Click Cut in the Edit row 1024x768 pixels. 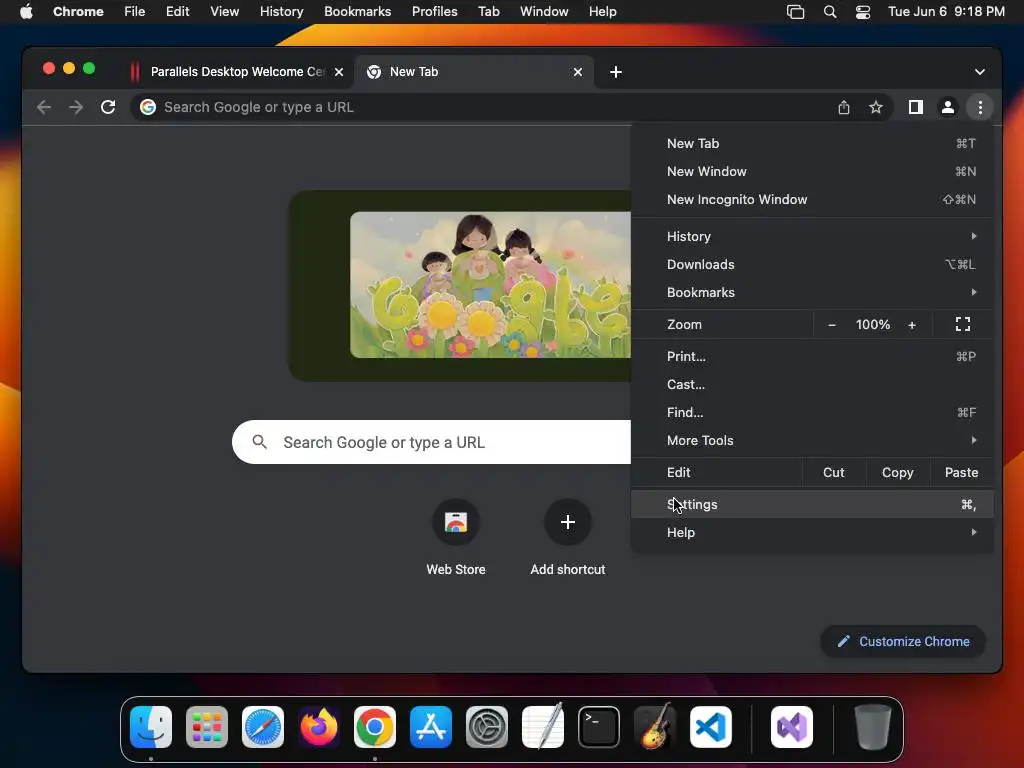point(833,473)
